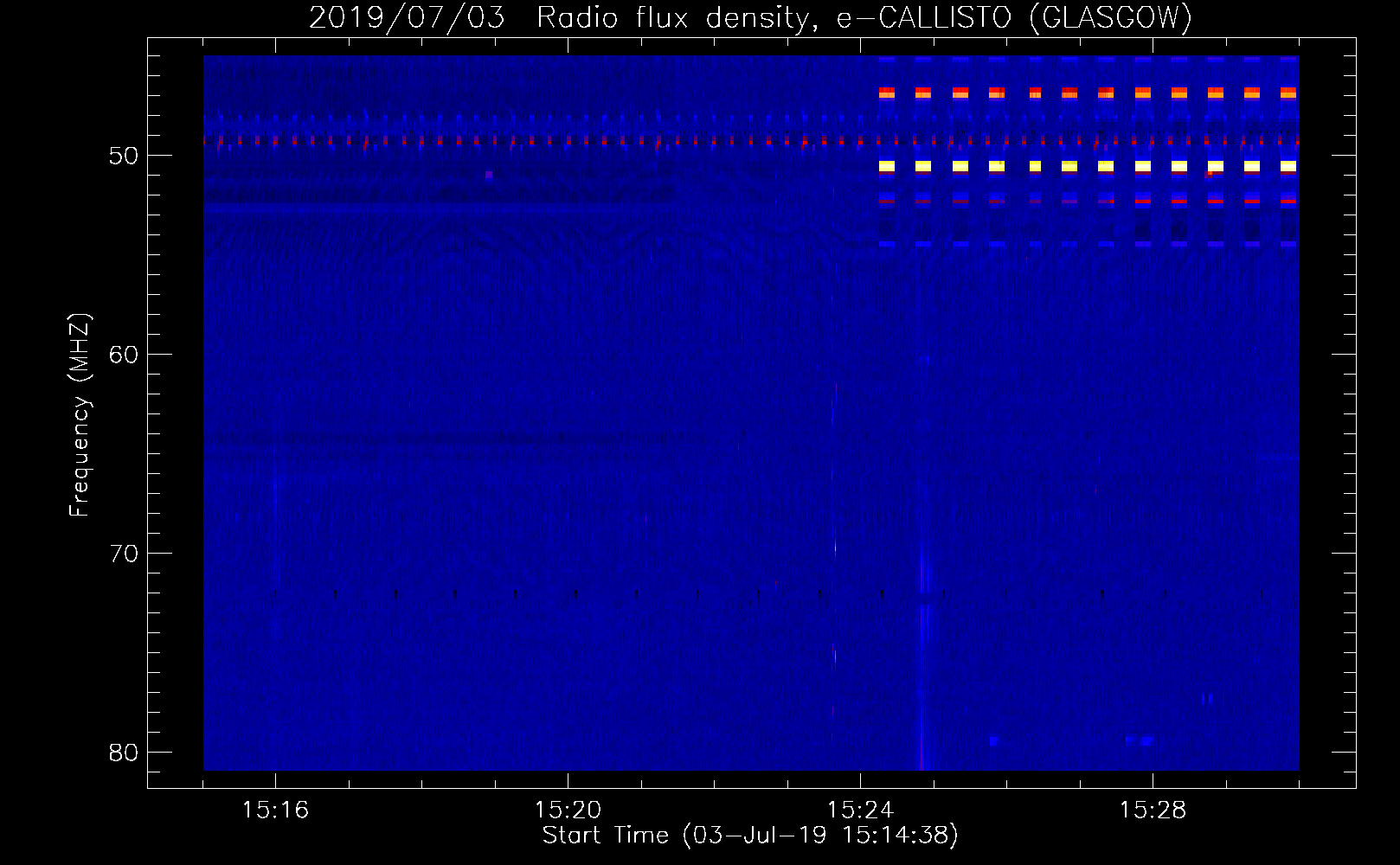The width and height of the screenshot is (1400, 865).
Task: Click the 15:20 time tick label
Action: pyautogui.click(x=568, y=811)
